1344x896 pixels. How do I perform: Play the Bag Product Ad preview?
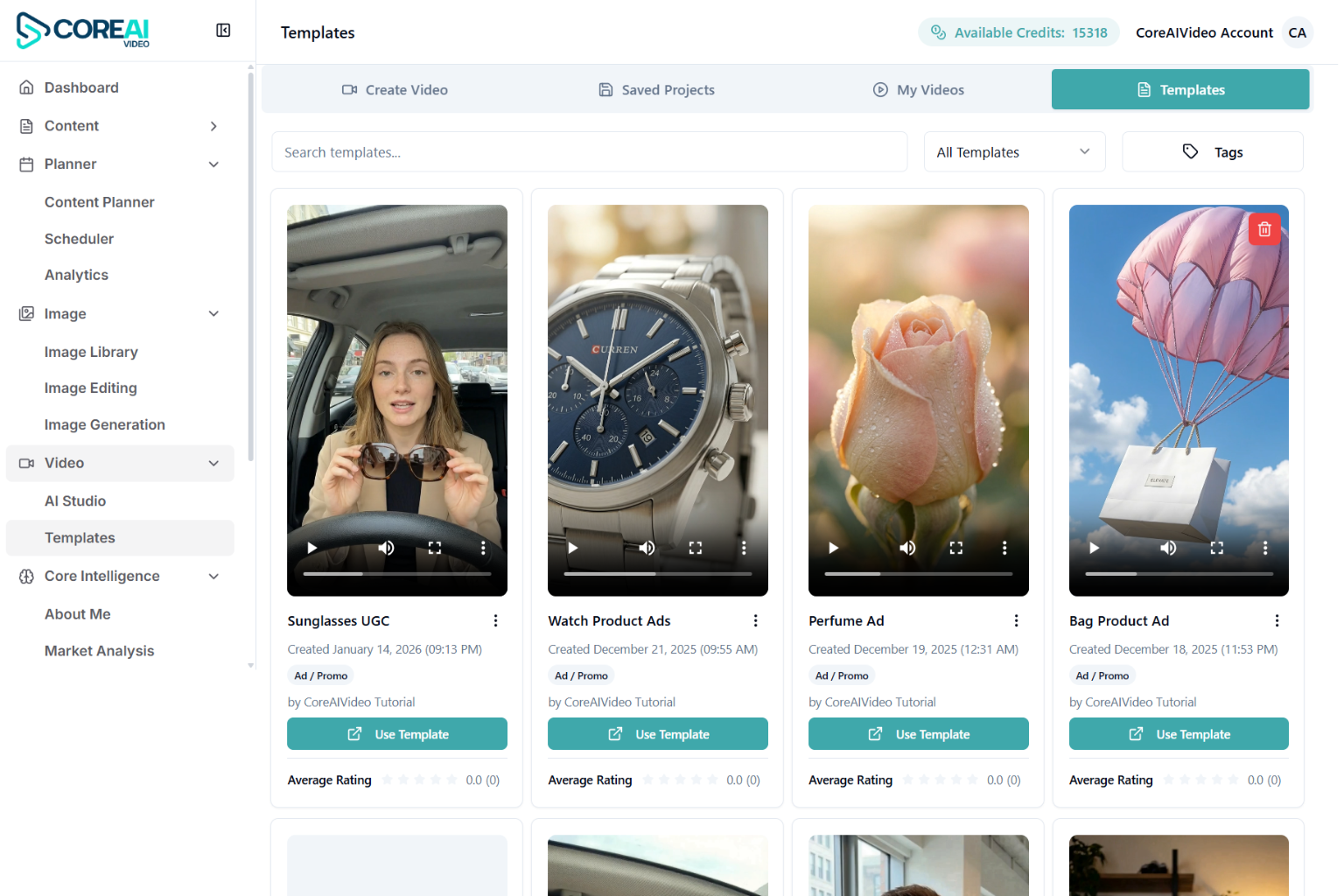pyautogui.click(x=1094, y=548)
